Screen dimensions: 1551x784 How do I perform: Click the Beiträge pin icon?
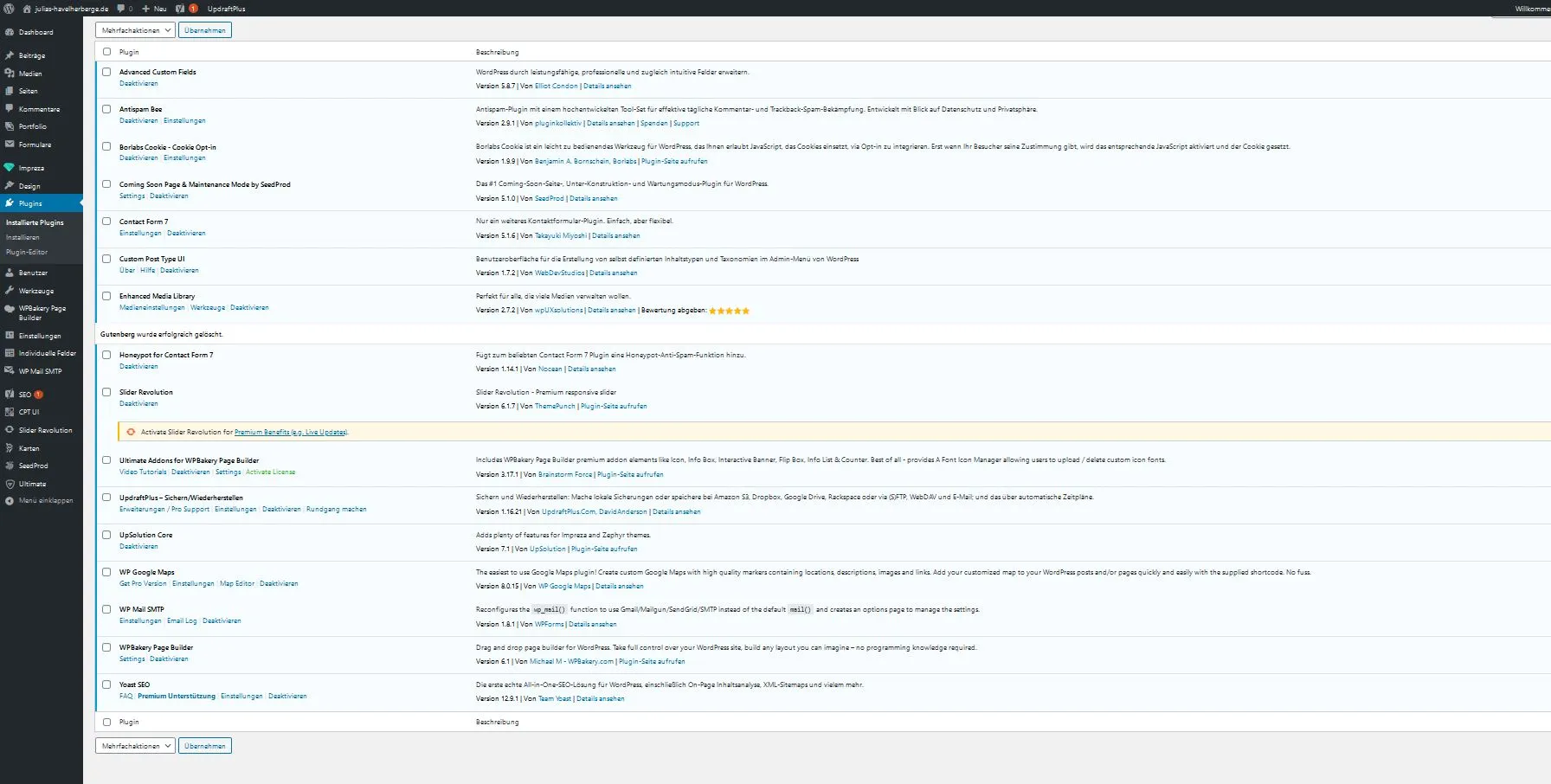click(10, 55)
